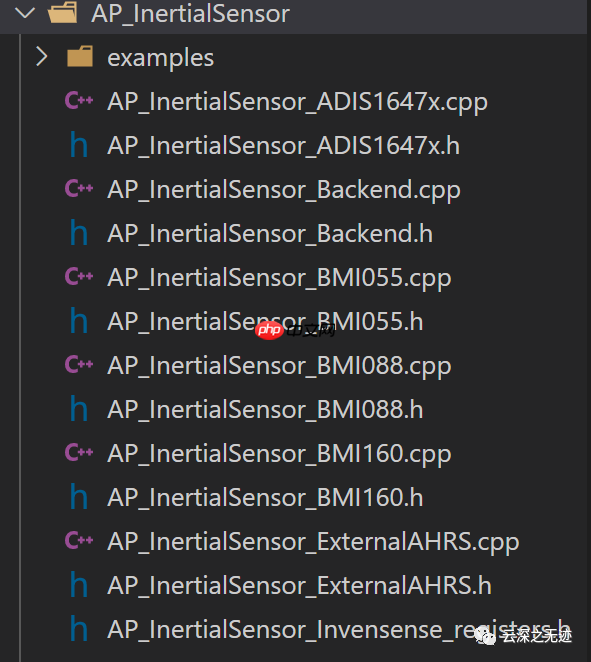Open AP_InertialSensor_Invensense_registers.h file
Image resolution: width=591 pixels, height=662 pixels.
(339, 630)
